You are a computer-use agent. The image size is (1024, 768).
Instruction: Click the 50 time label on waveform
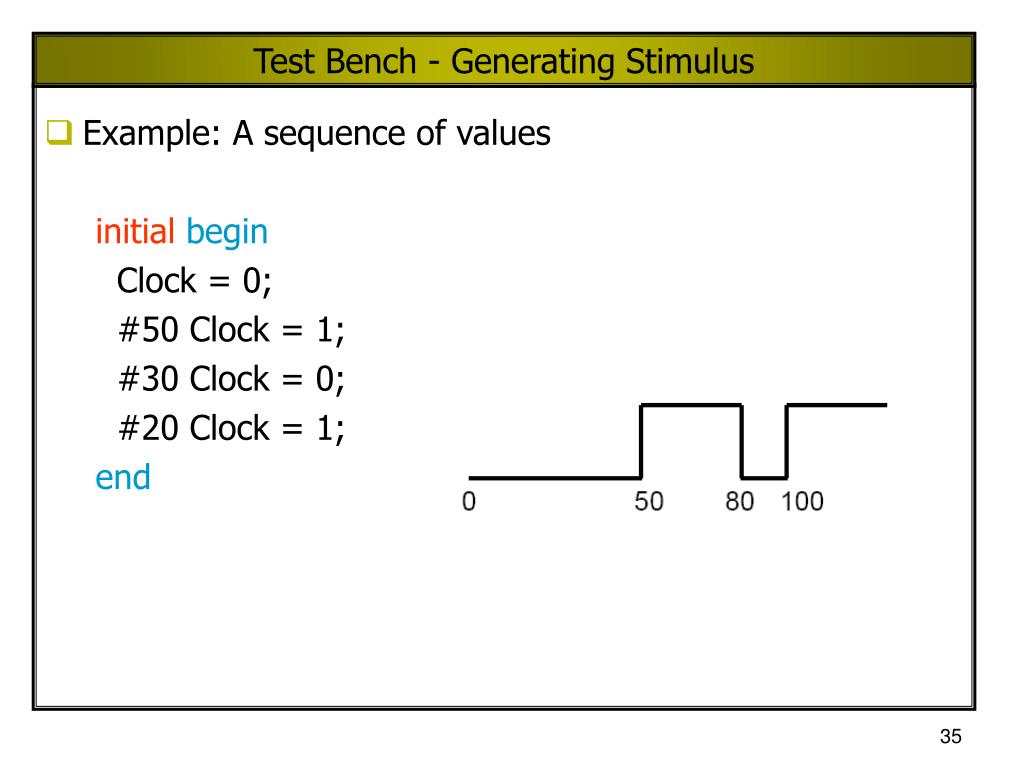coord(648,502)
